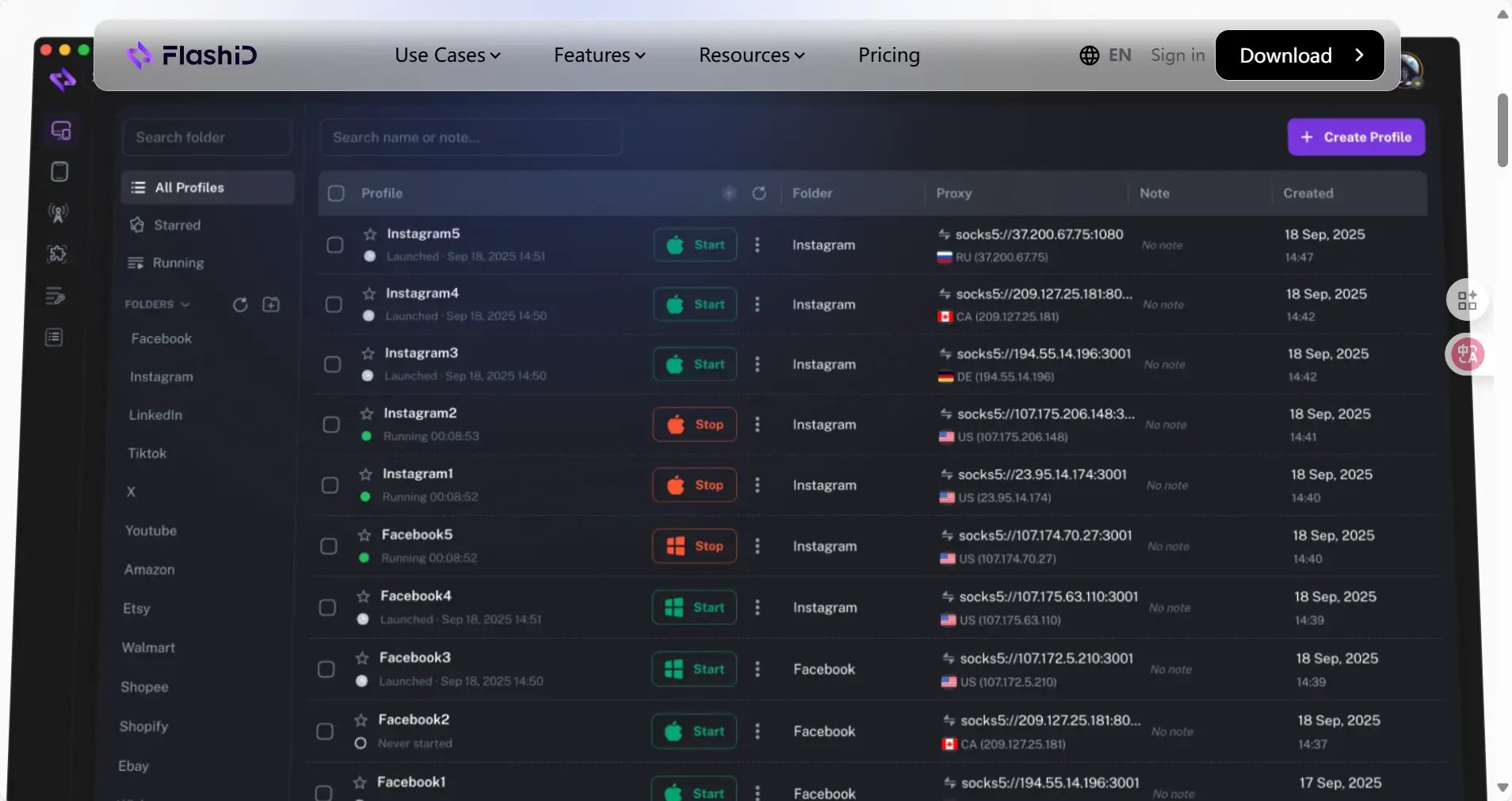Open more options for Facebook4
The height and width of the screenshot is (801, 1512).
[758, 608]
